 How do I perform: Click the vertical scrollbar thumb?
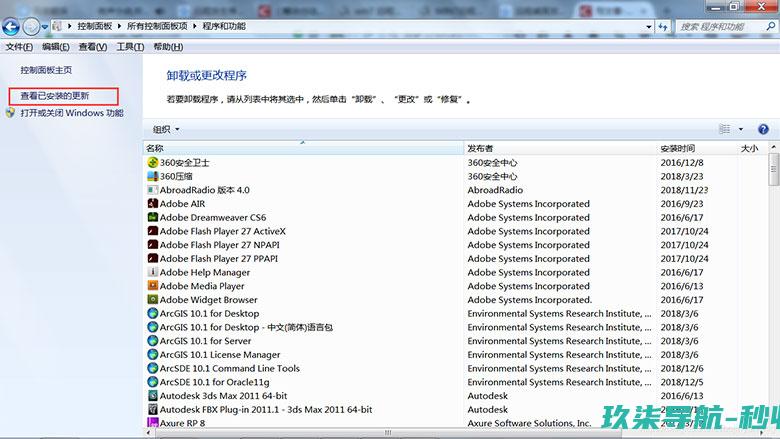[x=774, y=169]
